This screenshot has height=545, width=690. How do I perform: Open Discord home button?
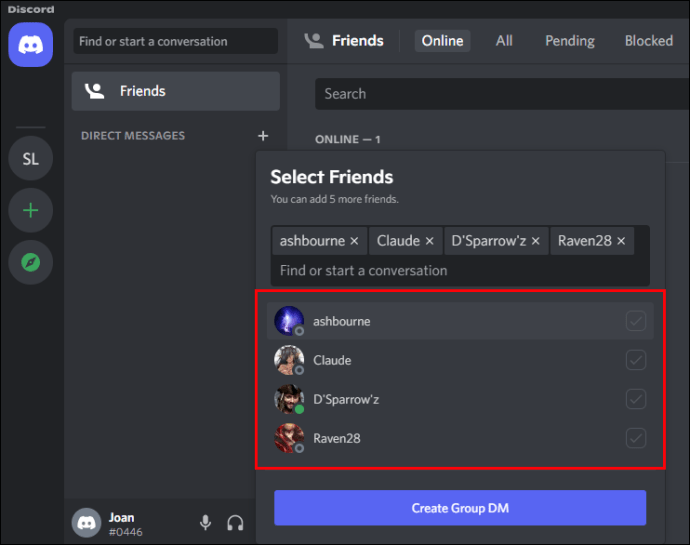(30, 44)
